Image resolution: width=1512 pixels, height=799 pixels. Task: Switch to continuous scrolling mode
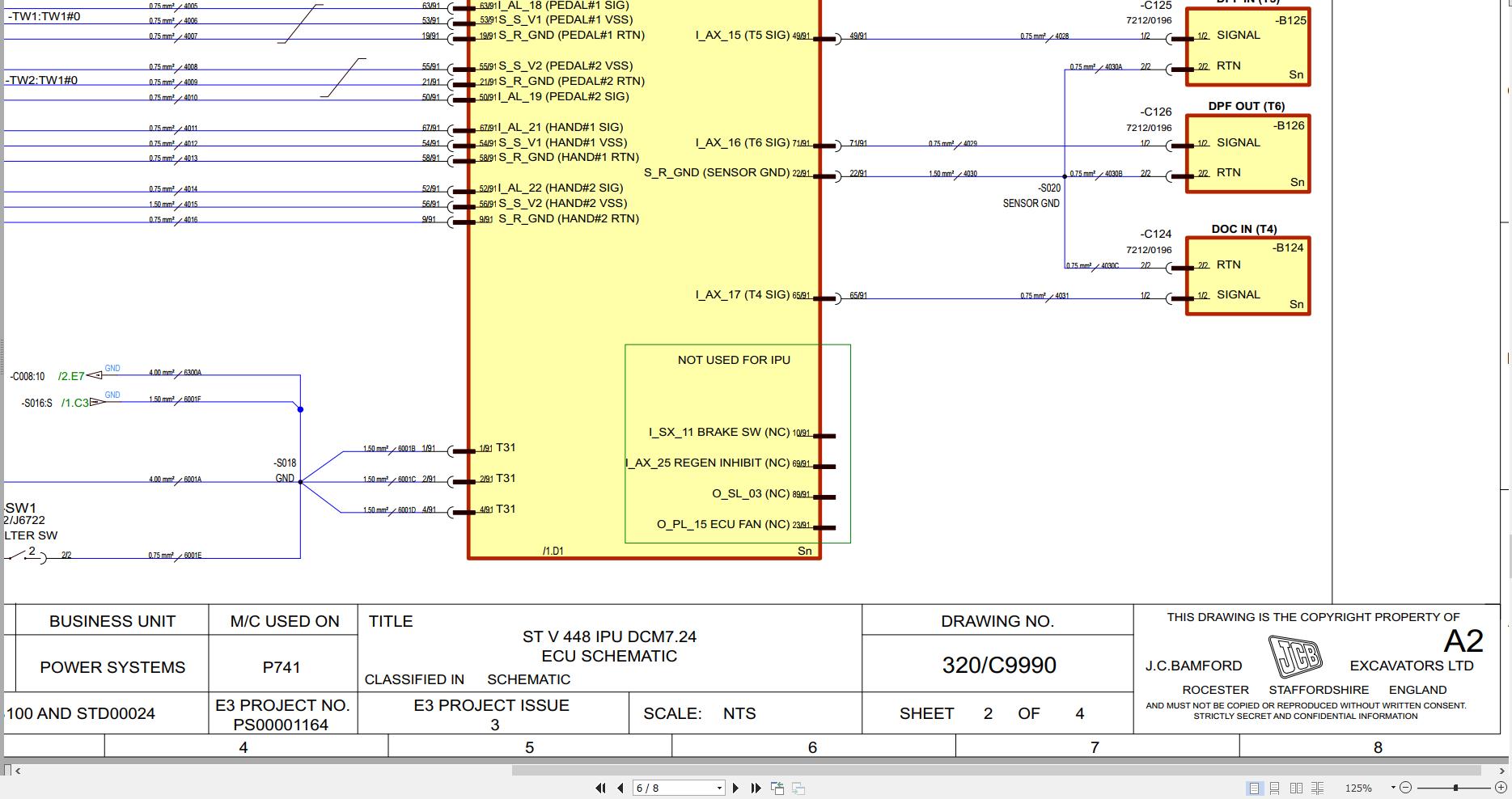(1275, 788)
